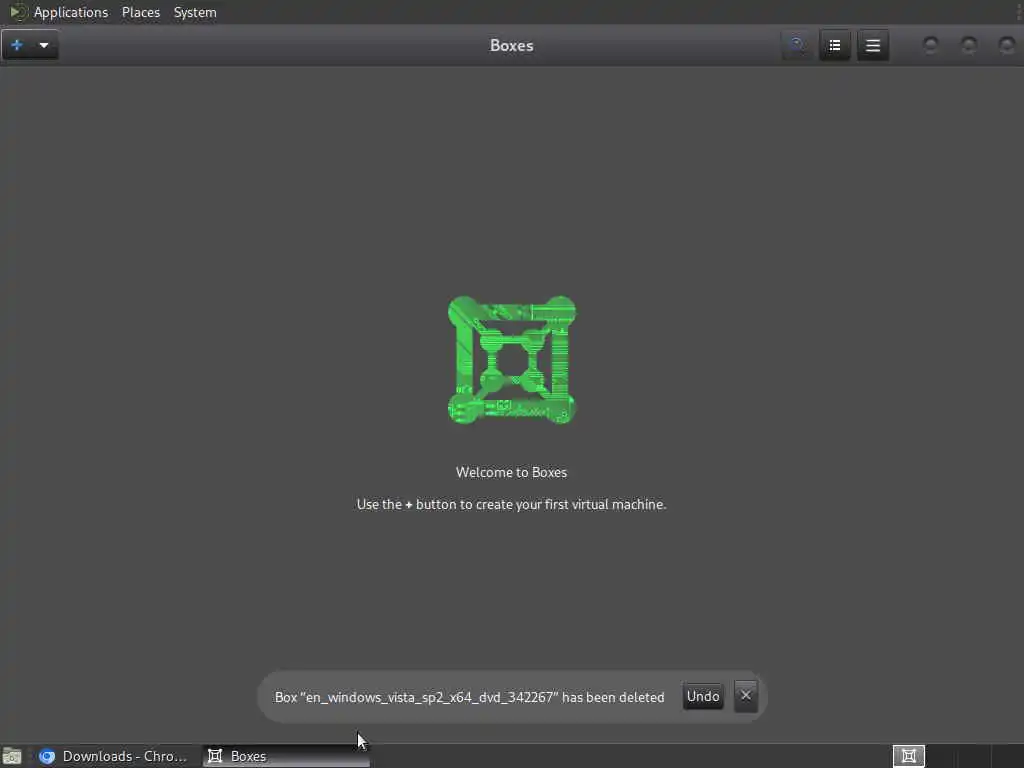Click the middle window control button in the header
This screenshot has width=1024, height=768.
click(969, 45)
